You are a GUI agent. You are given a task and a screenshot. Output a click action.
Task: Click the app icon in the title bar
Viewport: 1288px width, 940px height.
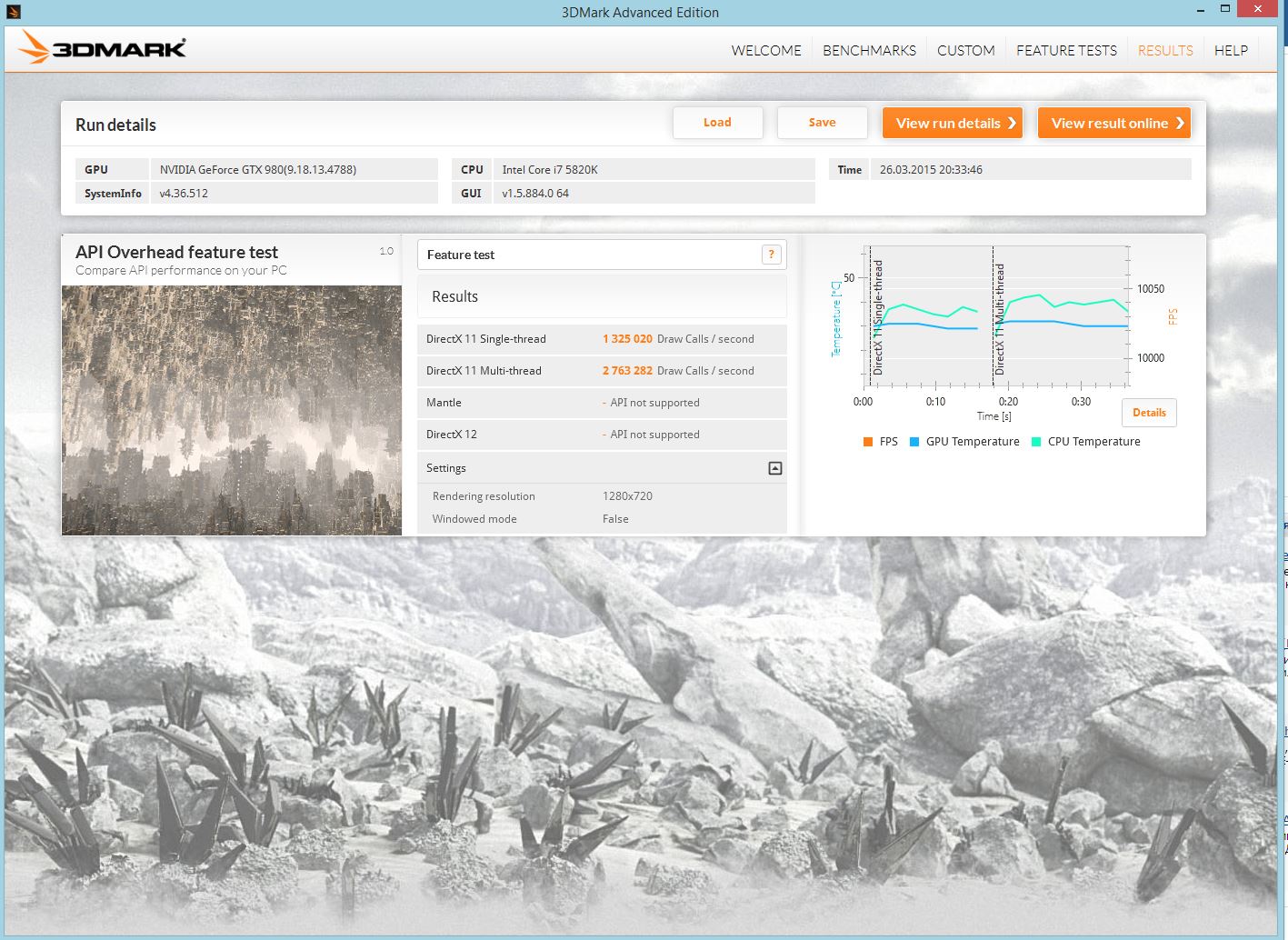[x=13, y=12]
